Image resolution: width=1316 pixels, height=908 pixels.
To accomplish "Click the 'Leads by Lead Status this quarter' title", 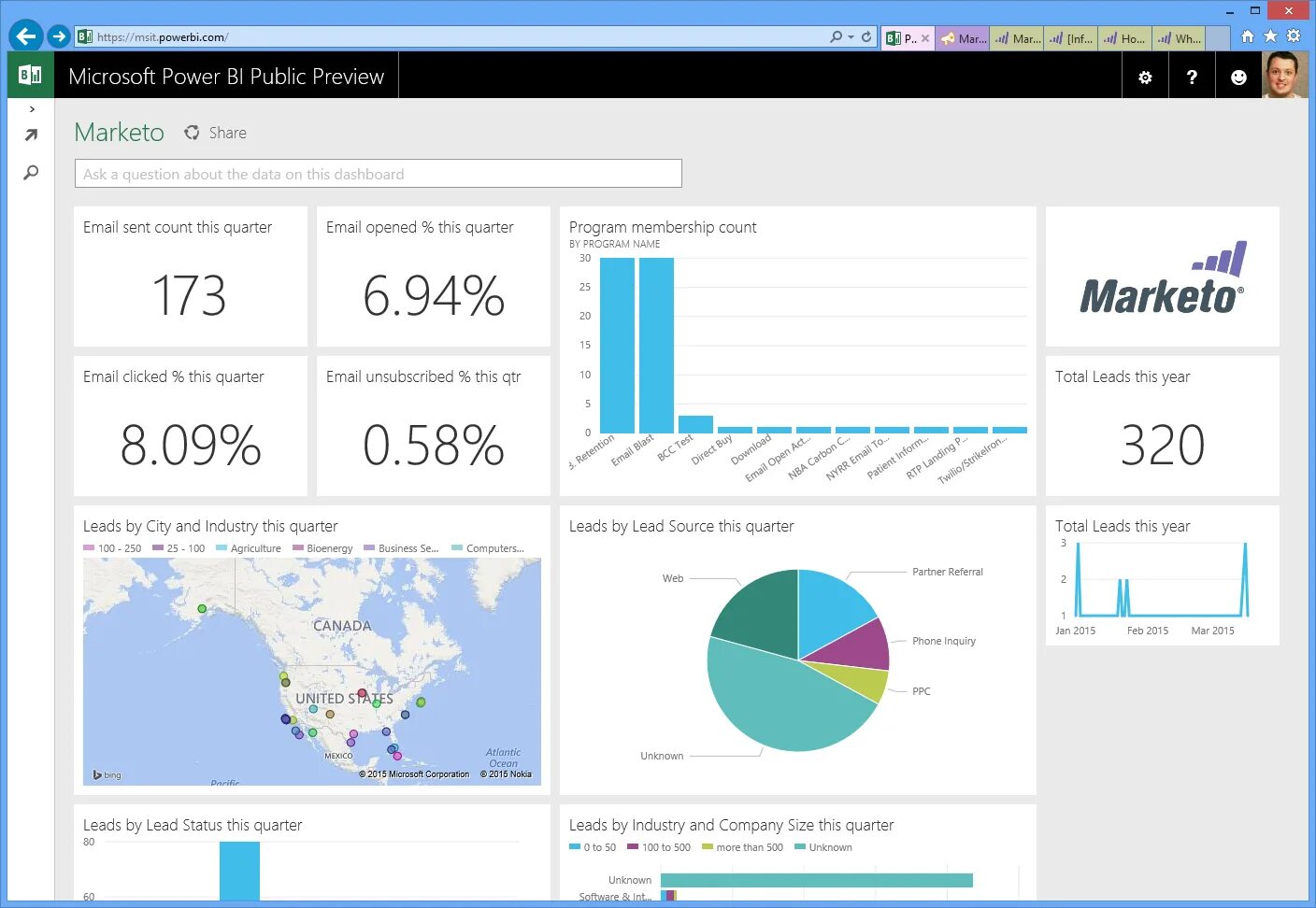I will click(193, 825).
